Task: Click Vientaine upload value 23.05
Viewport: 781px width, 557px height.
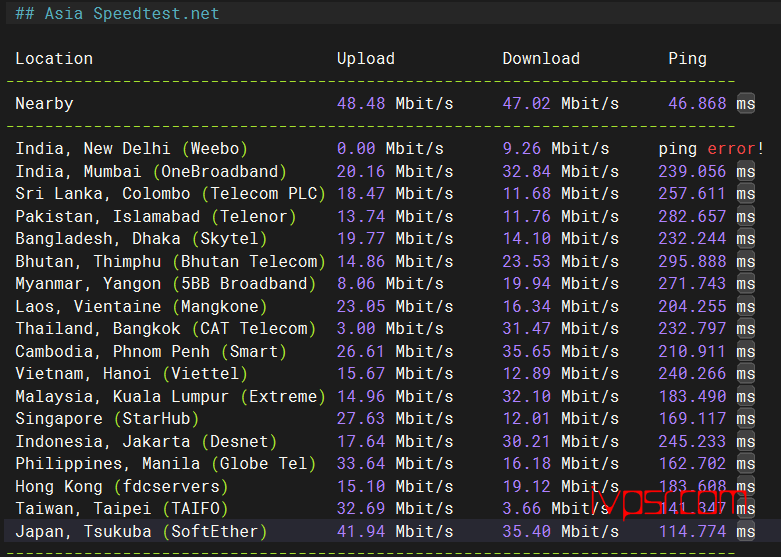Action: 361,306
